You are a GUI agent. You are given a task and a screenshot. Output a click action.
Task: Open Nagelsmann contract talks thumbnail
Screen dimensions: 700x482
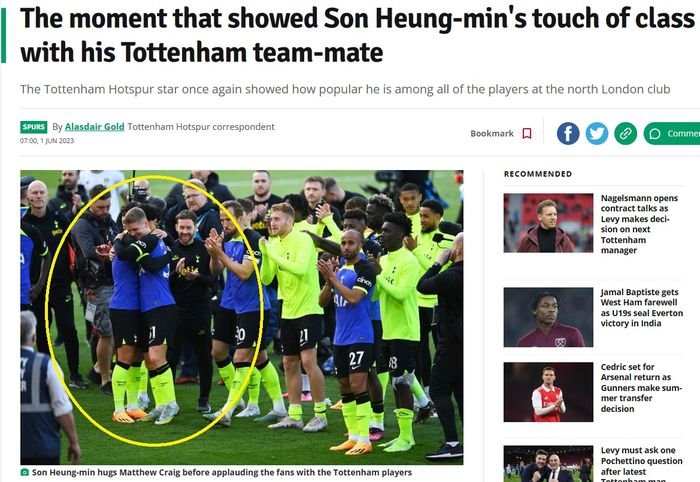(548, 223)
